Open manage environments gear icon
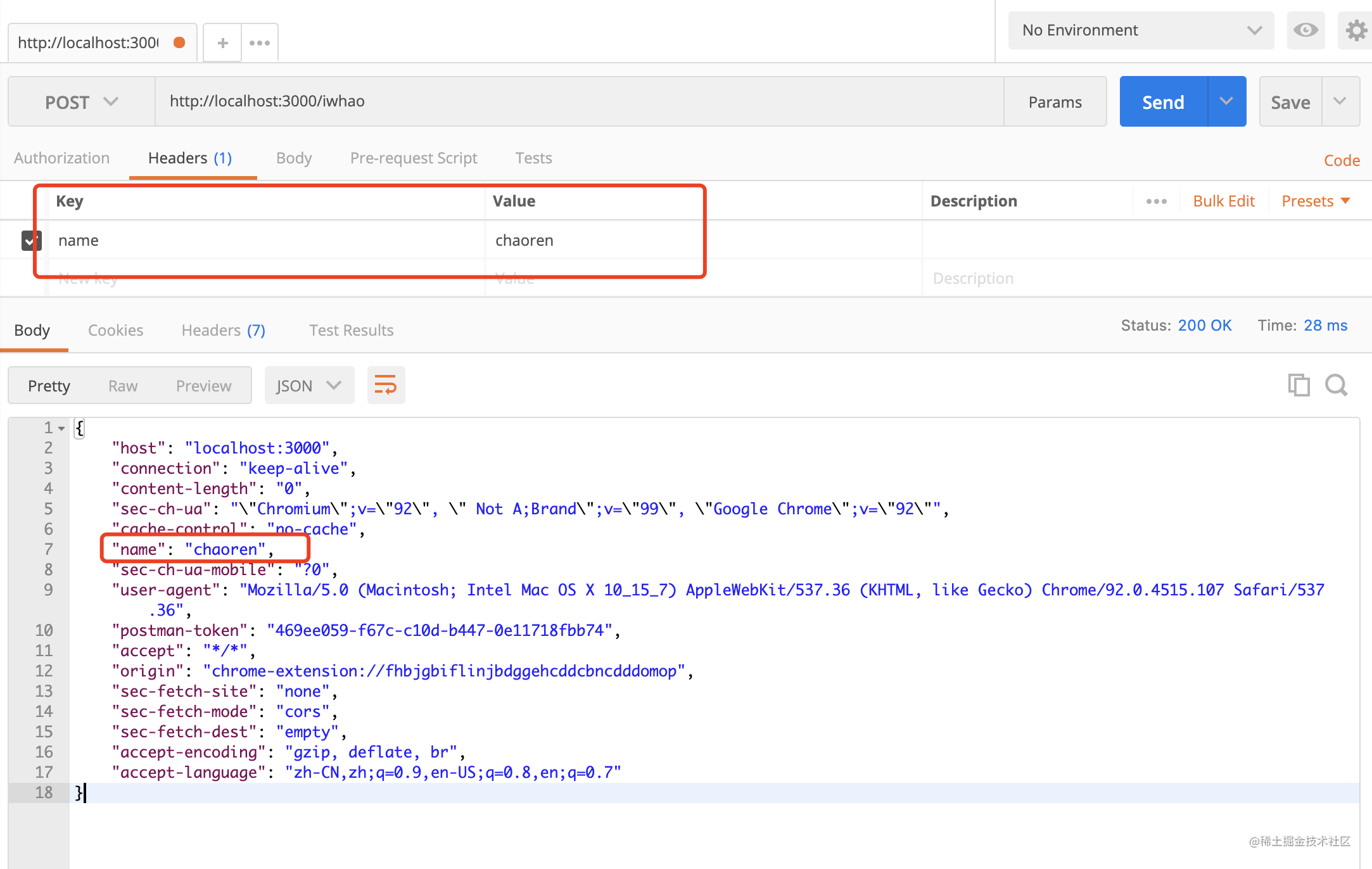1372x869 pixels. (1356, 30)
